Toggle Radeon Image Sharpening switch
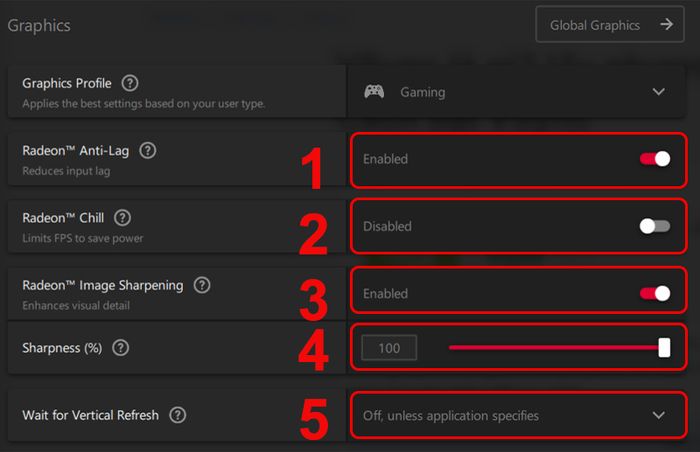 pos(655,293)
